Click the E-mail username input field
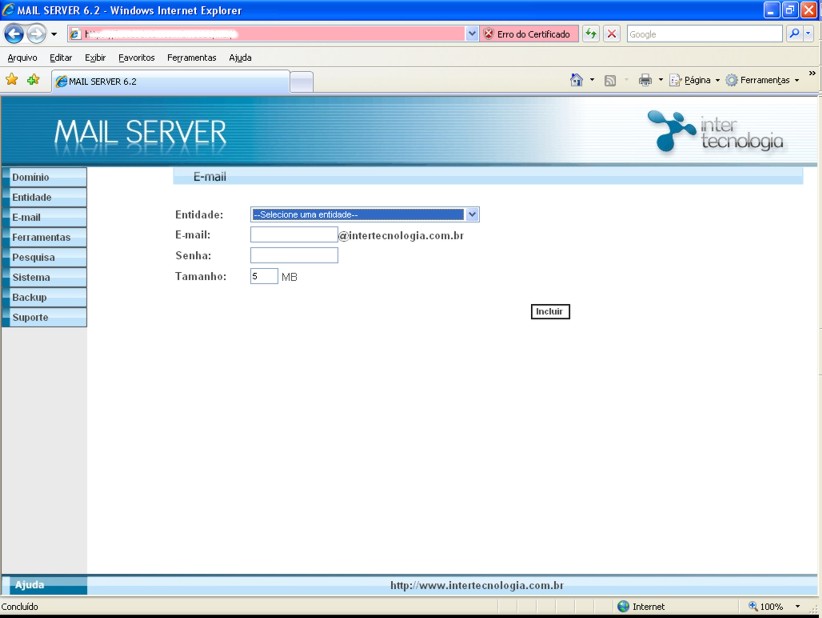This screenshot has height=618, width=822. point(294,234)
